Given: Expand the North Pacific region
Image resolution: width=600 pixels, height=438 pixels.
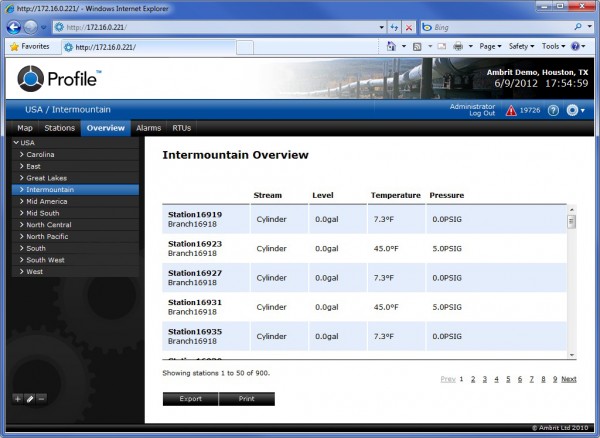Looking at the screenshot, I should point(22,236).
